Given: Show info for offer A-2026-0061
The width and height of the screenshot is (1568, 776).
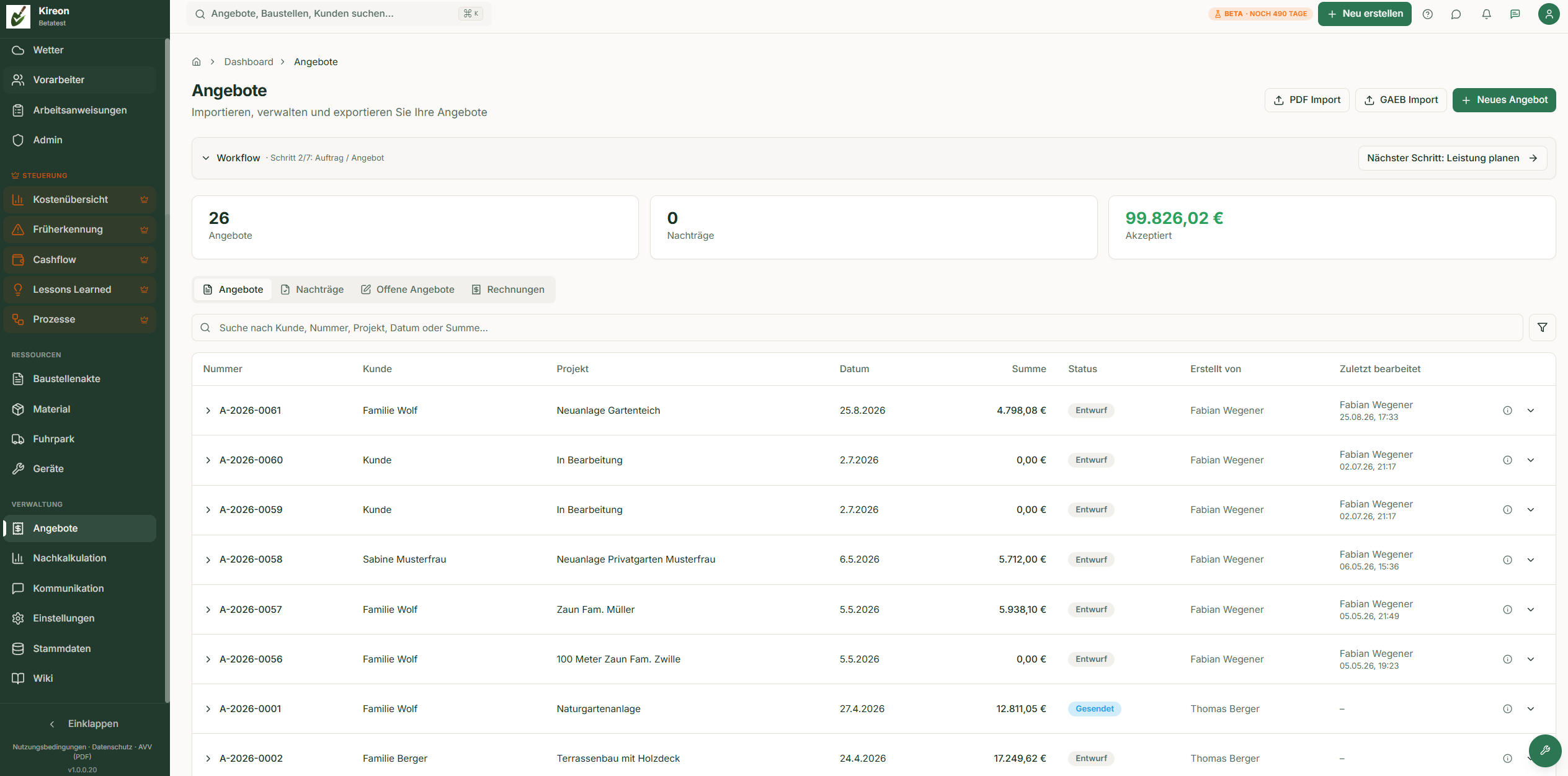Looking at the screenshot, I should coord(1508,411).
